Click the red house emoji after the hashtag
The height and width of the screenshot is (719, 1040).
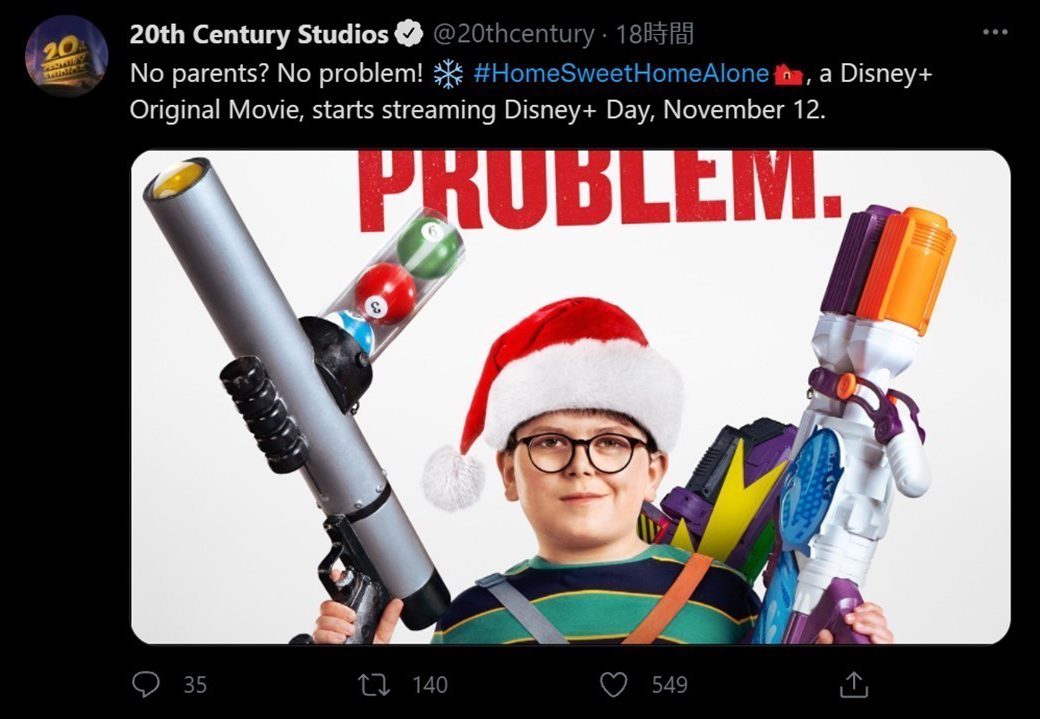[790, 74]
